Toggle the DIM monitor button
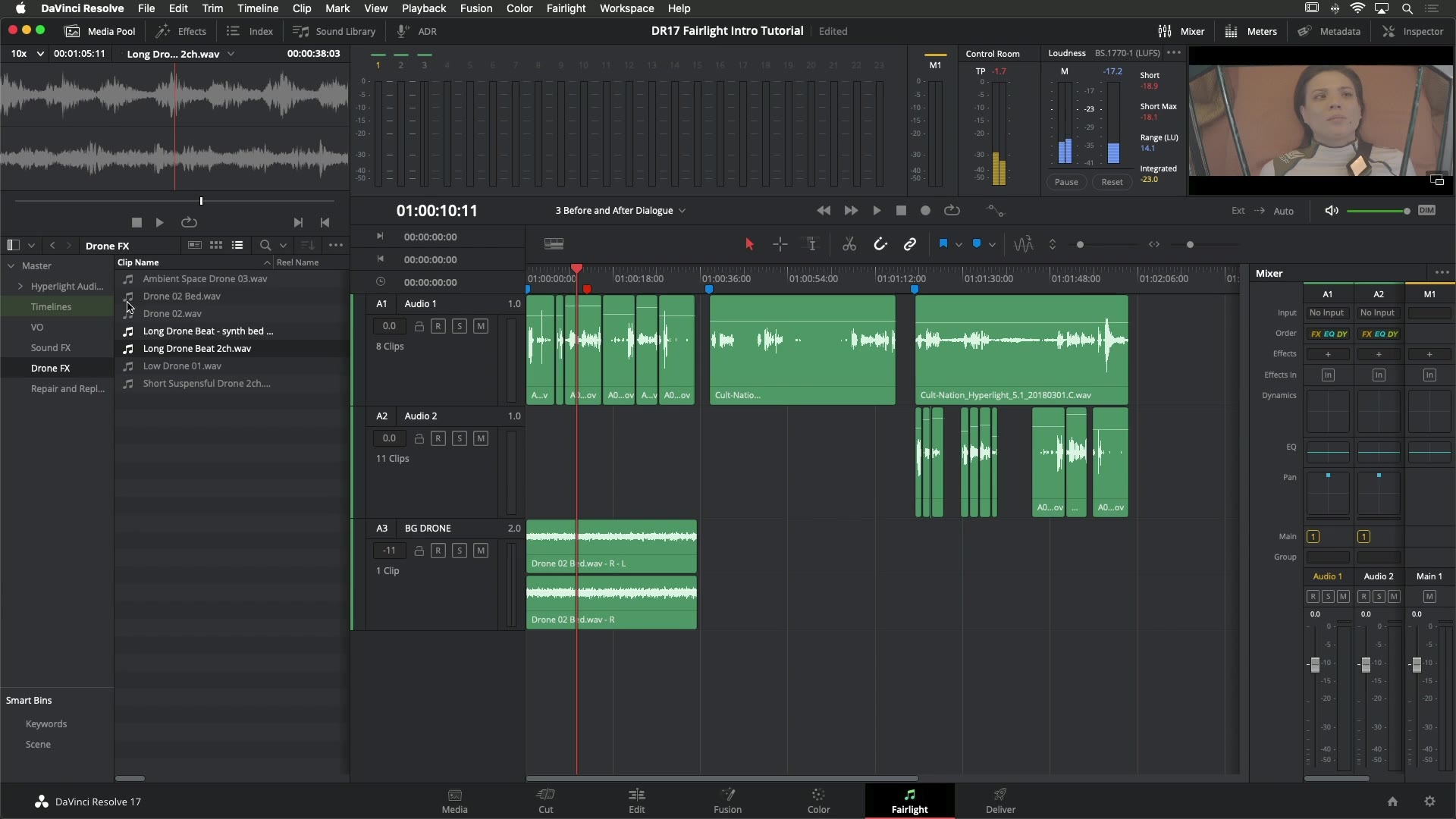This screenshot has width=1456, height=819. click(x=1426, y=211)
